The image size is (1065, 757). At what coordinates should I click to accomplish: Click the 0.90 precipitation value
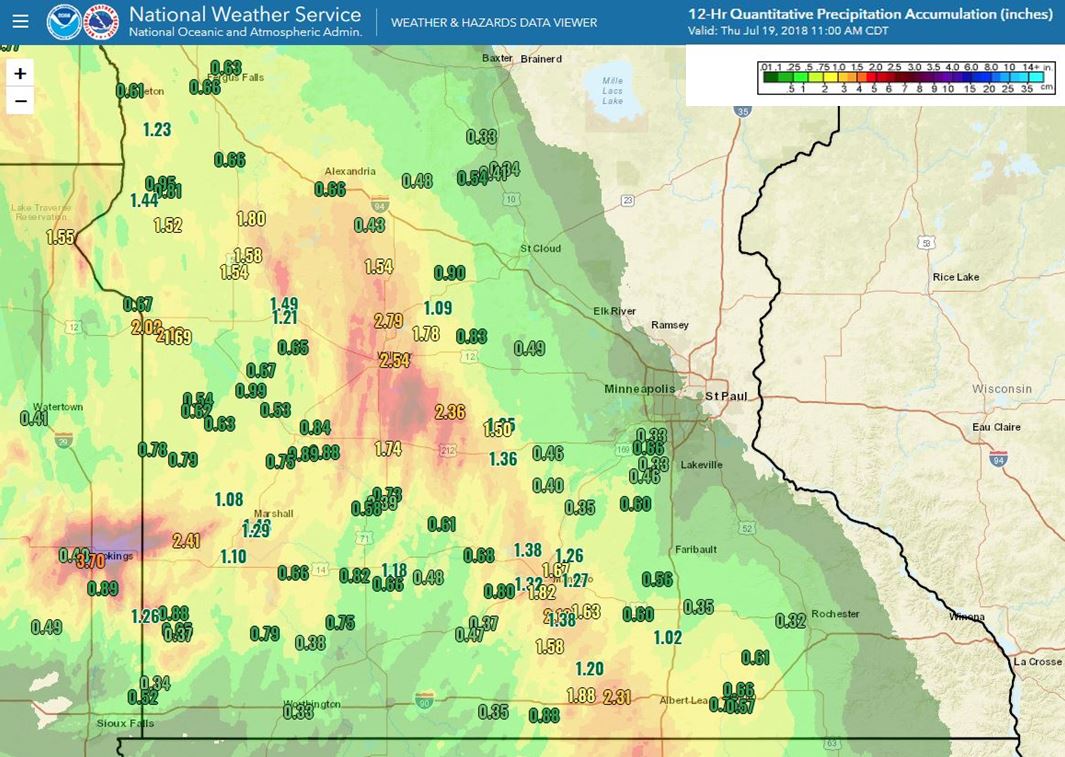(x=450, y=273)
